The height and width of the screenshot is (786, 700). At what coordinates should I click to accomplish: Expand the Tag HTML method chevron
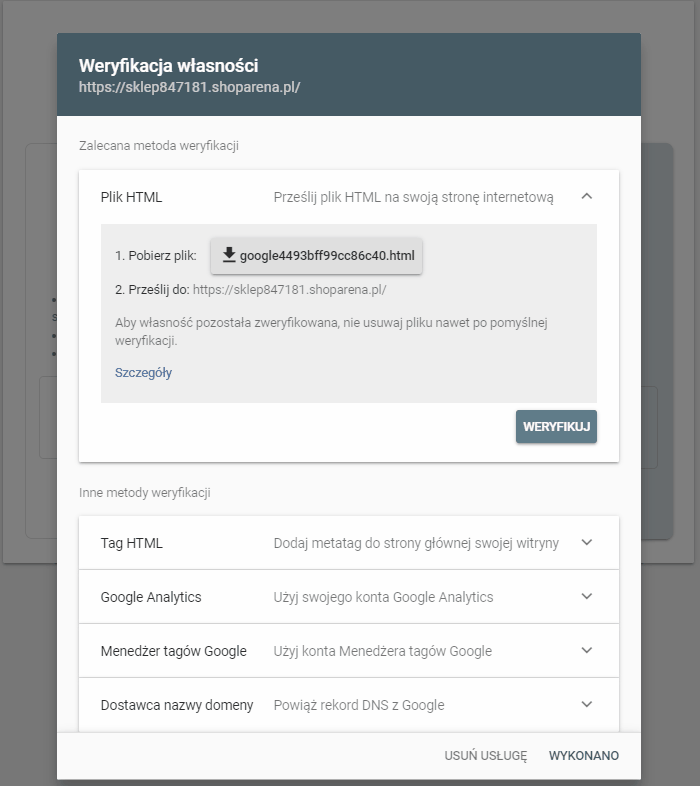pyautogui.click(x=587, y=542)
